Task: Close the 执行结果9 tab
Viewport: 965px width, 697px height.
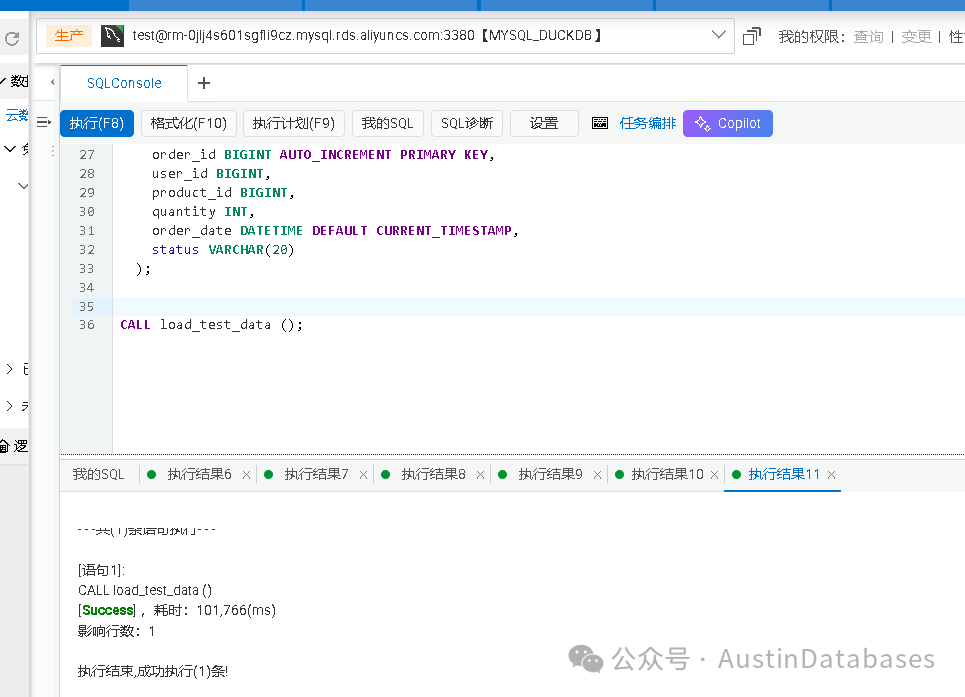Action: pos(597,475)
